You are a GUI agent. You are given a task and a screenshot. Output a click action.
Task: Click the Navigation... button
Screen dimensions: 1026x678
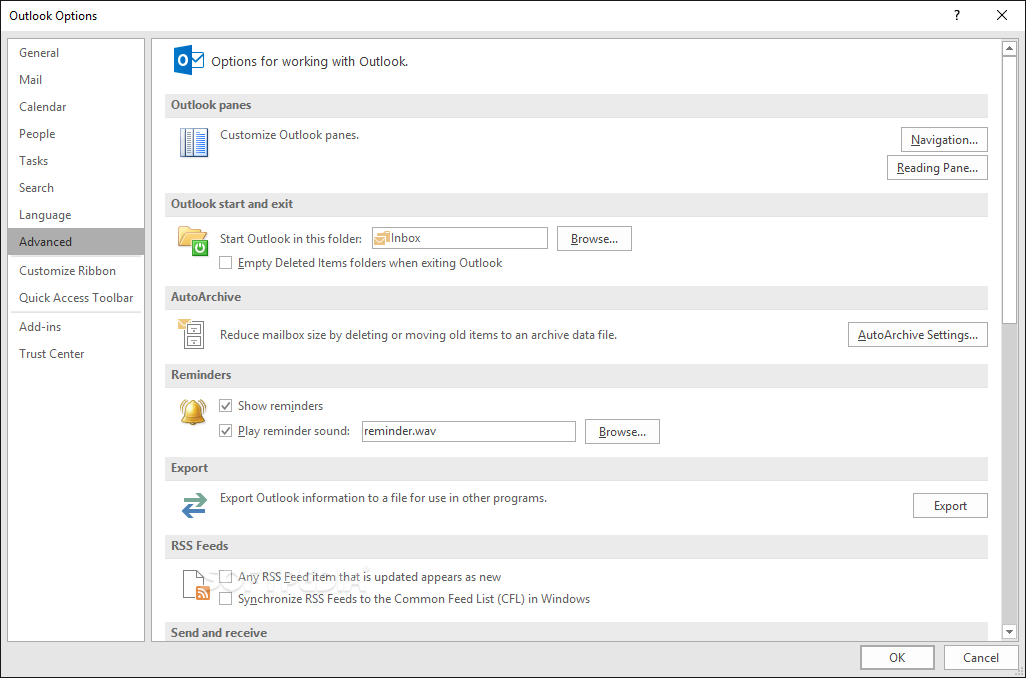coord(944,139)
